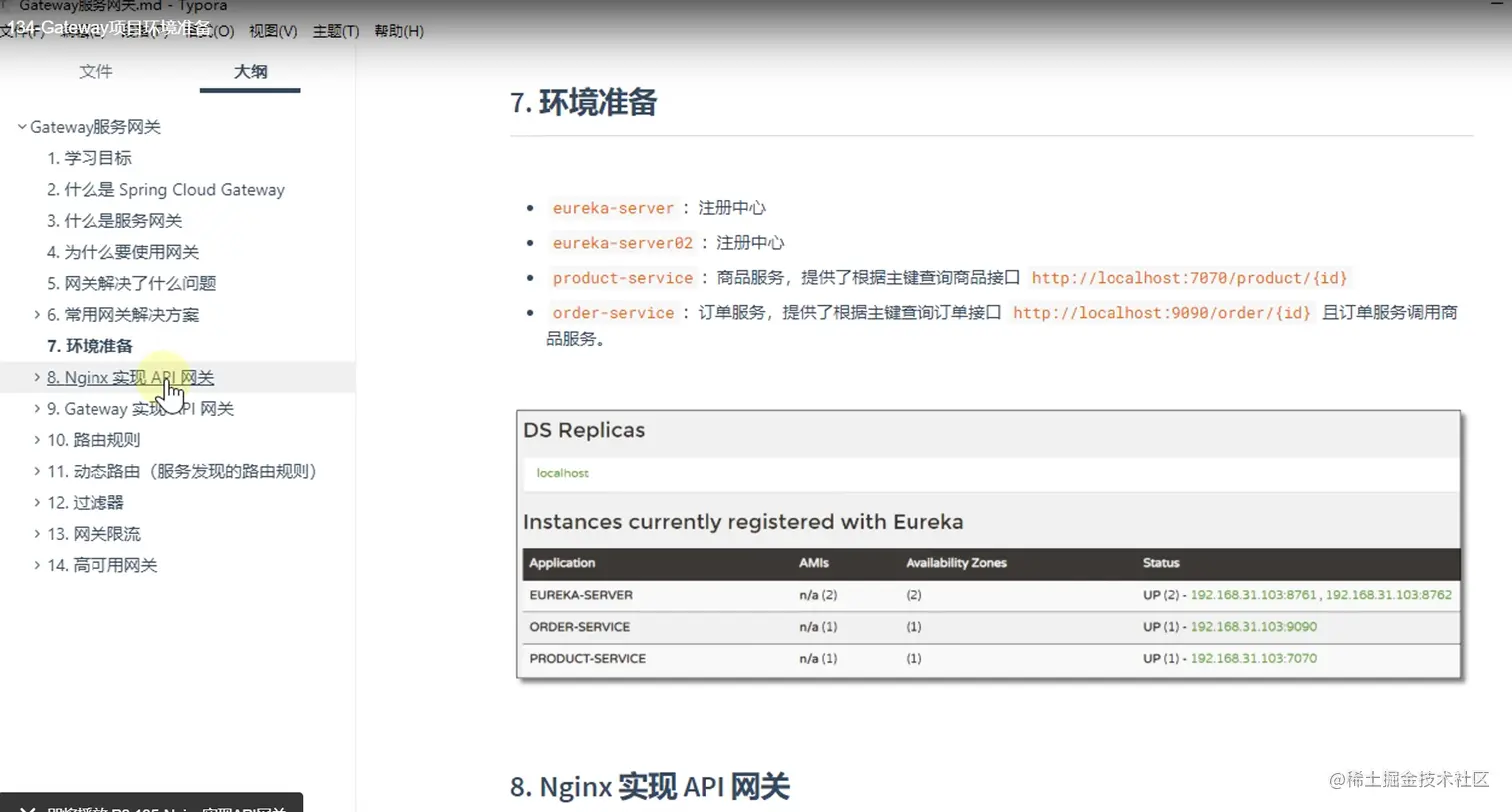Expand chevron beside 8. Nginx 实现 API 网关

click(38, 378)
